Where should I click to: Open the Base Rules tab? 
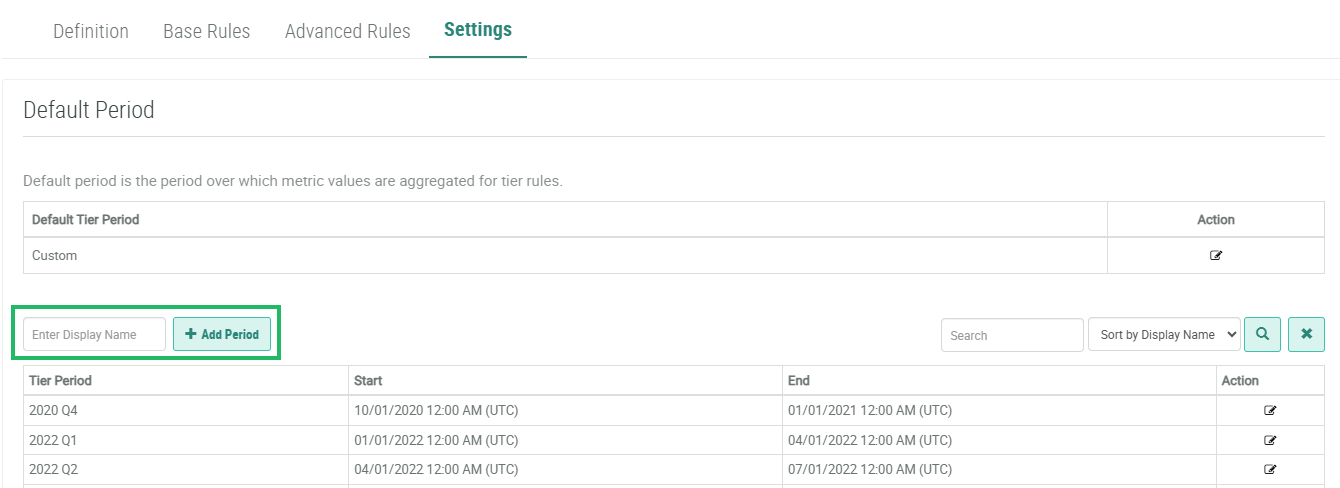tap(207, 31)
